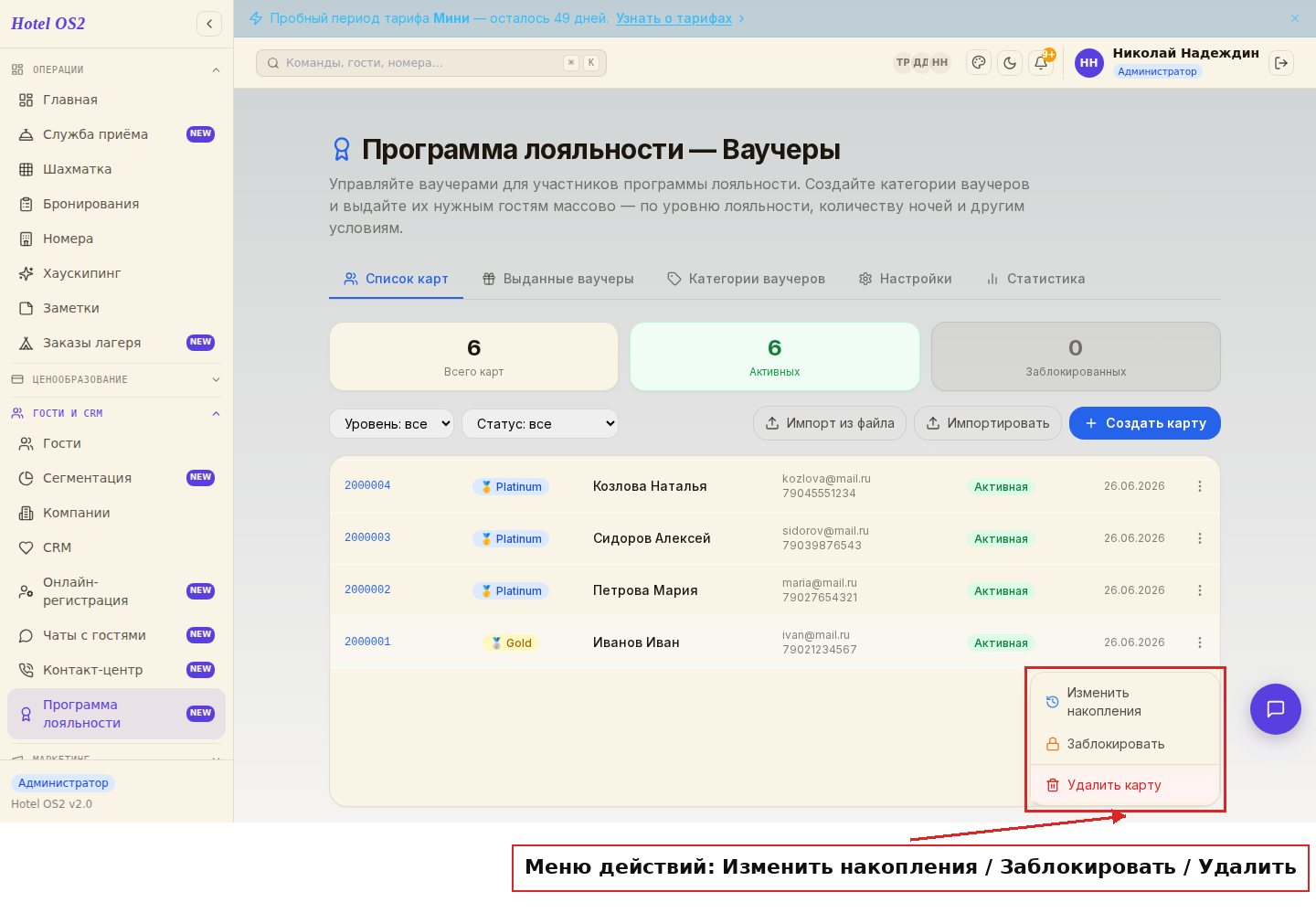Open row menu for Иванов Иван

click(1200, 642)
